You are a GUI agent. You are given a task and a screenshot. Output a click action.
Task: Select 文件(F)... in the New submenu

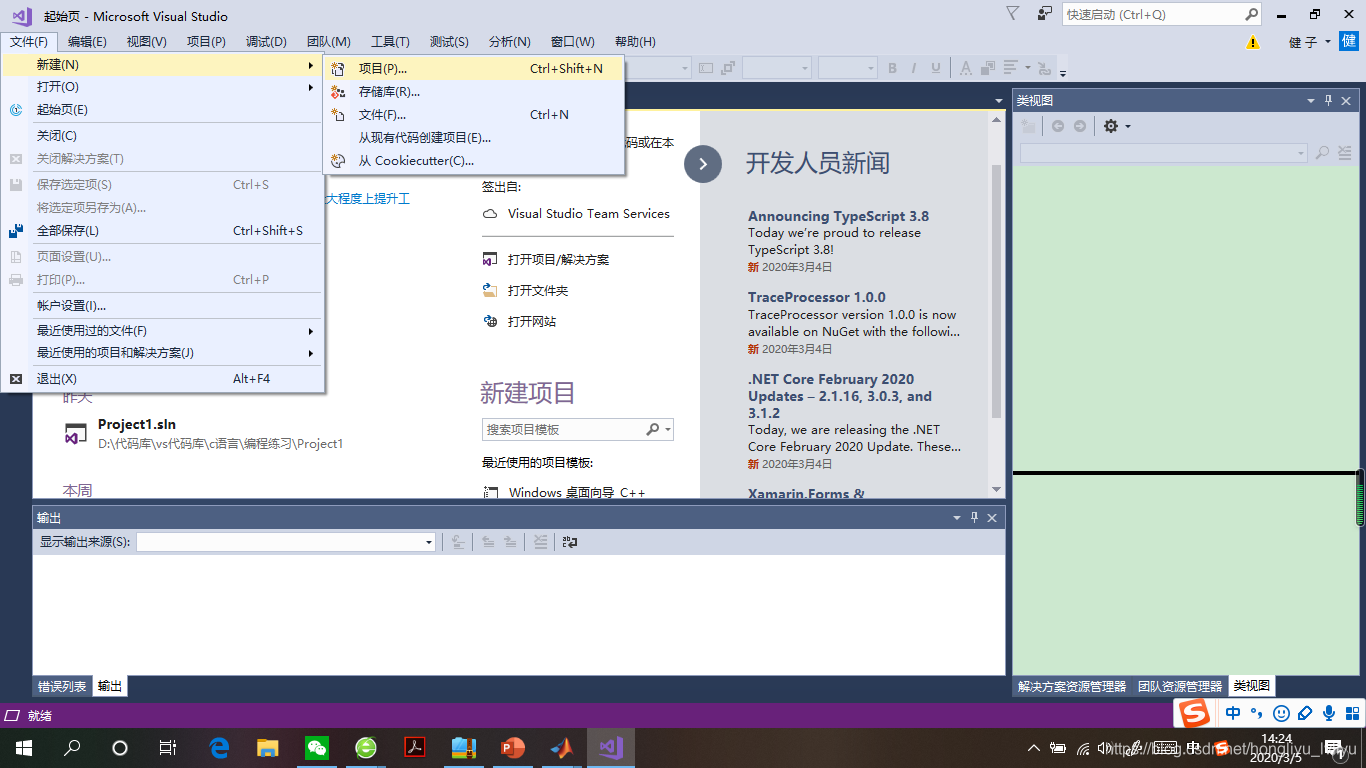[474, 114]
